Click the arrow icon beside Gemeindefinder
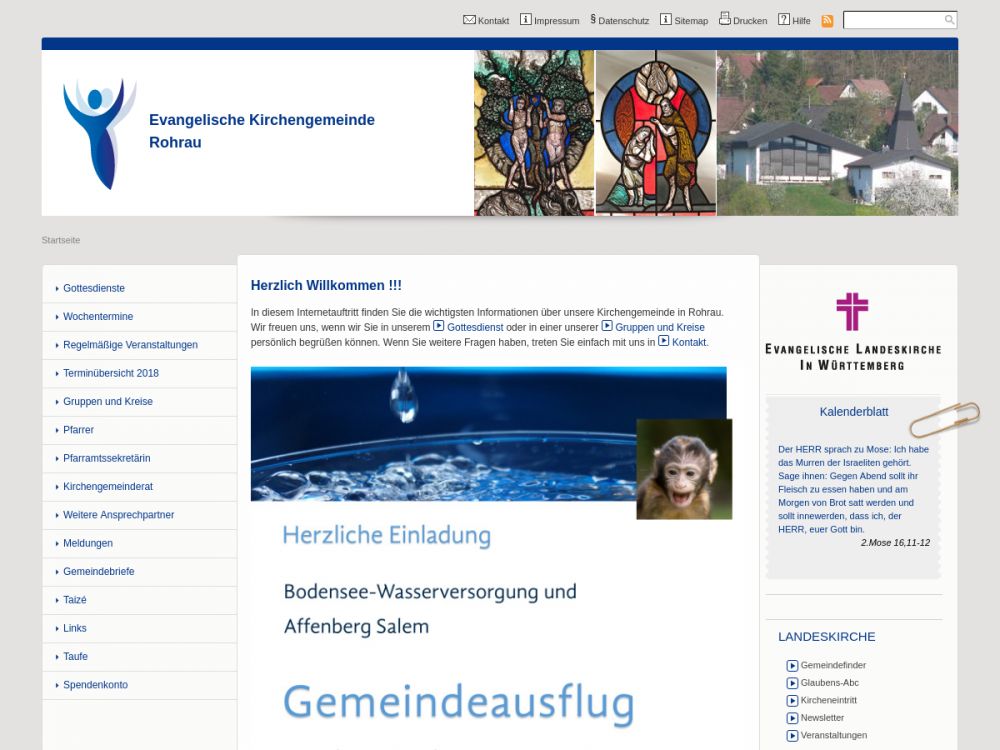The height and width of the screenshot is (750, 1000). pyautogui.click(x=792, y=666)
